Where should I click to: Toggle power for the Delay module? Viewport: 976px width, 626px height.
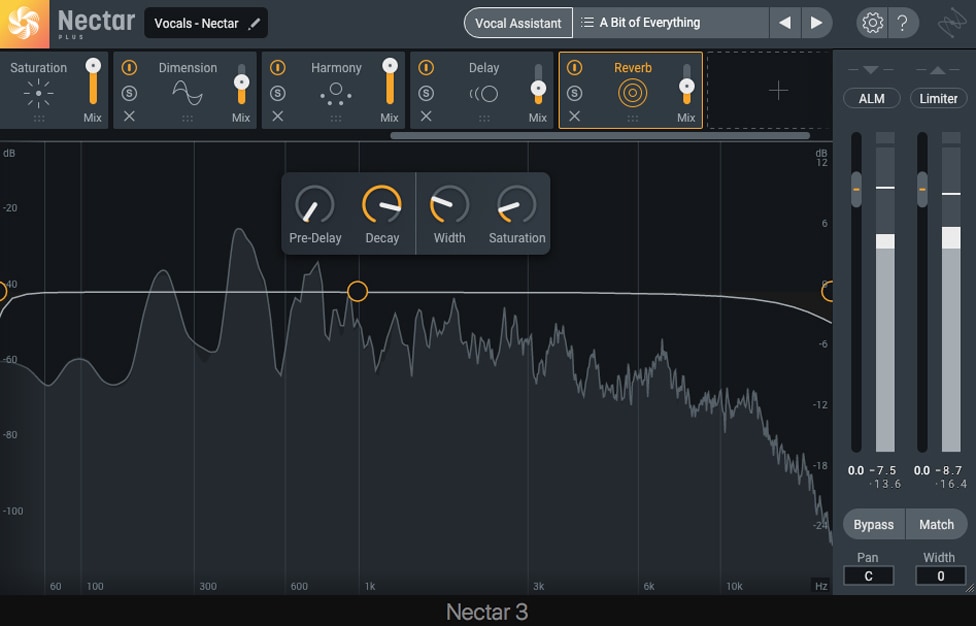pyautogui.click(x=426, y=67)
